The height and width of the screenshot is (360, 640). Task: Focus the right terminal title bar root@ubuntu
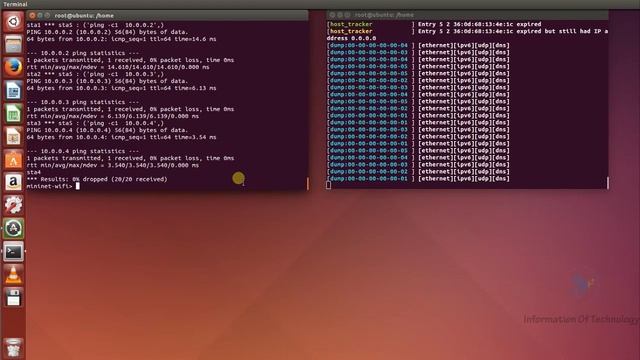click(x=467, y=15)
